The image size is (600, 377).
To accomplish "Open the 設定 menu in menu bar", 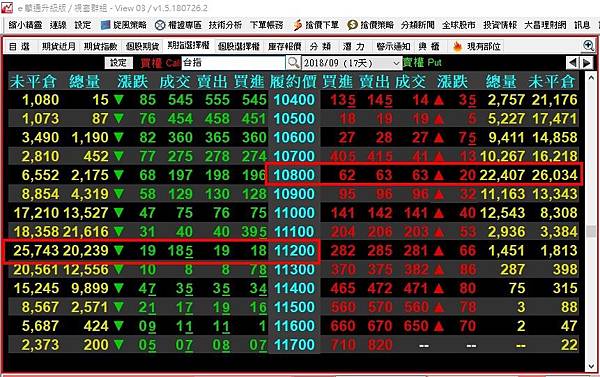I will [83, 25].
